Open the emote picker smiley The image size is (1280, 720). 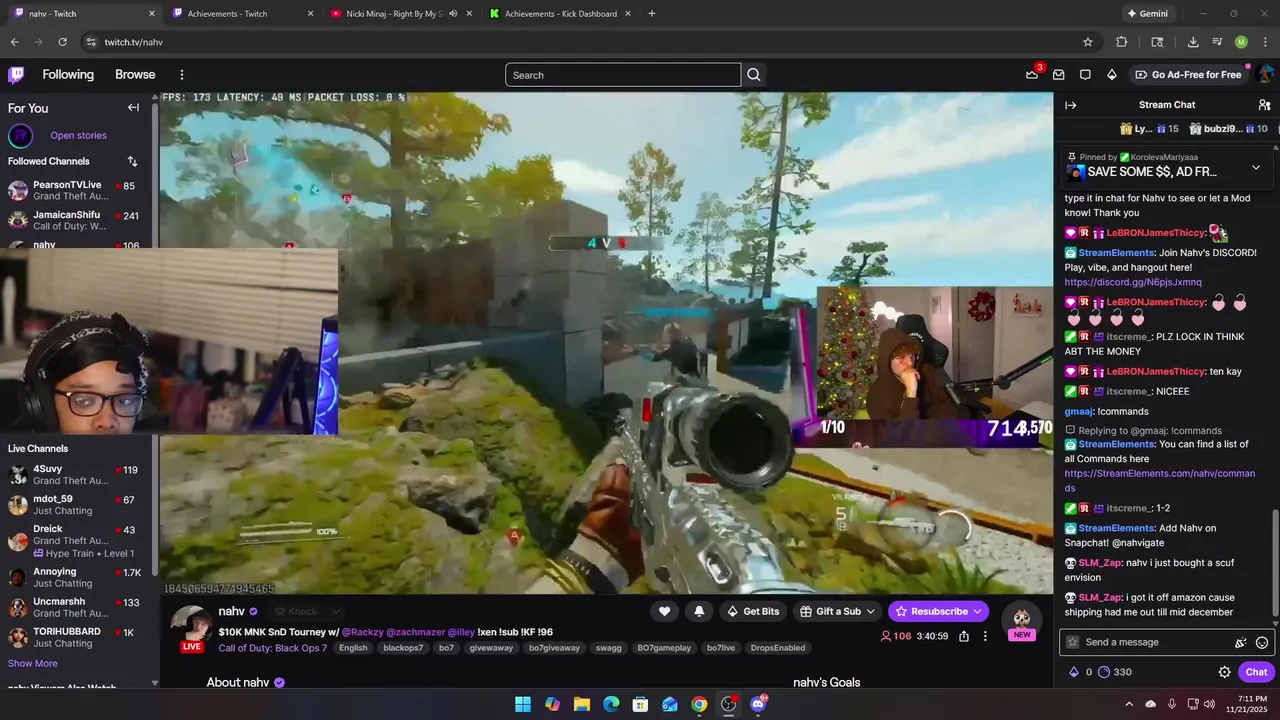1262,643
